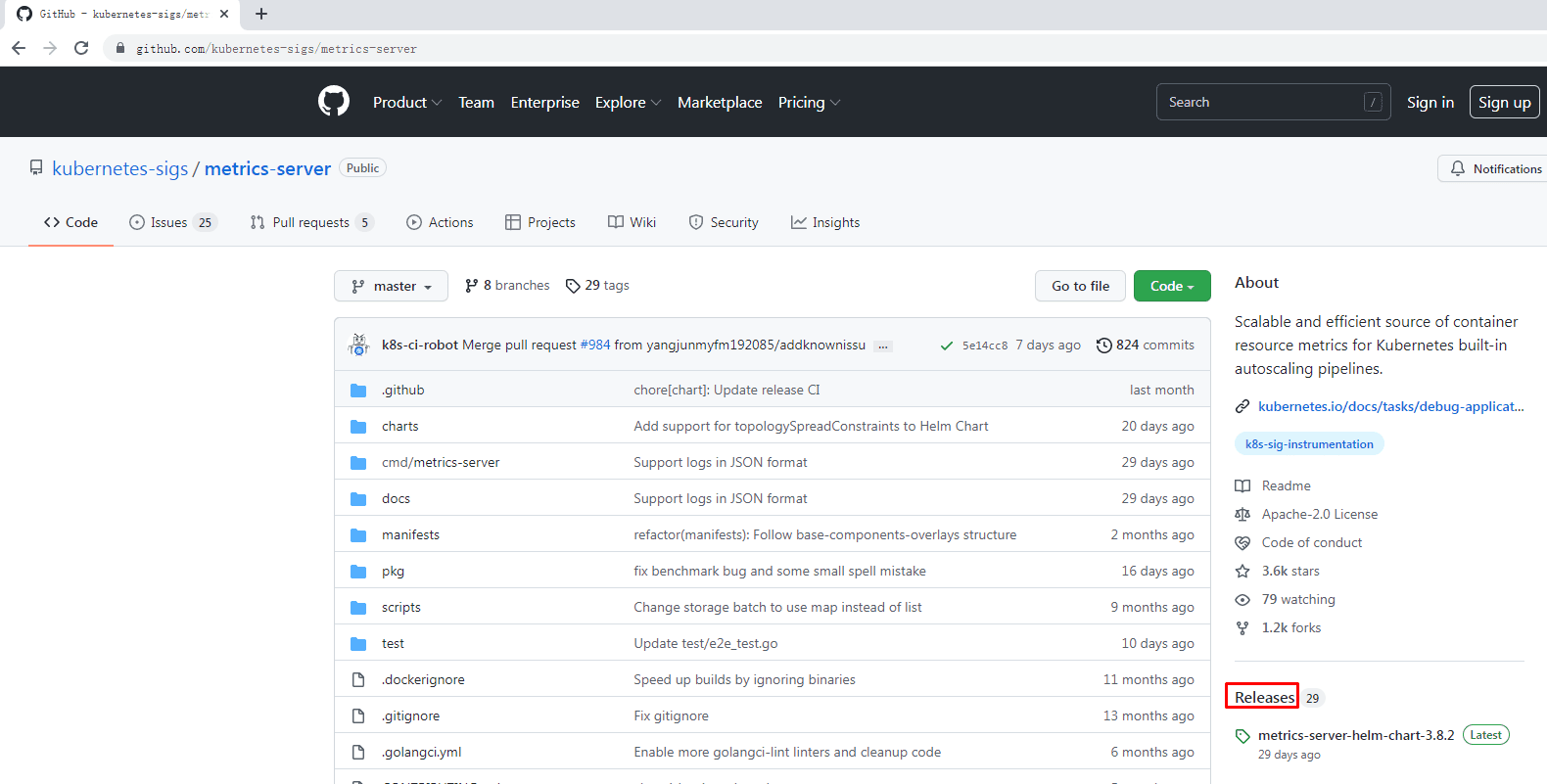Open a new browser tab
Image resolution: width=1547 pixels, height=784 pixels.
[x=261, y=14]
